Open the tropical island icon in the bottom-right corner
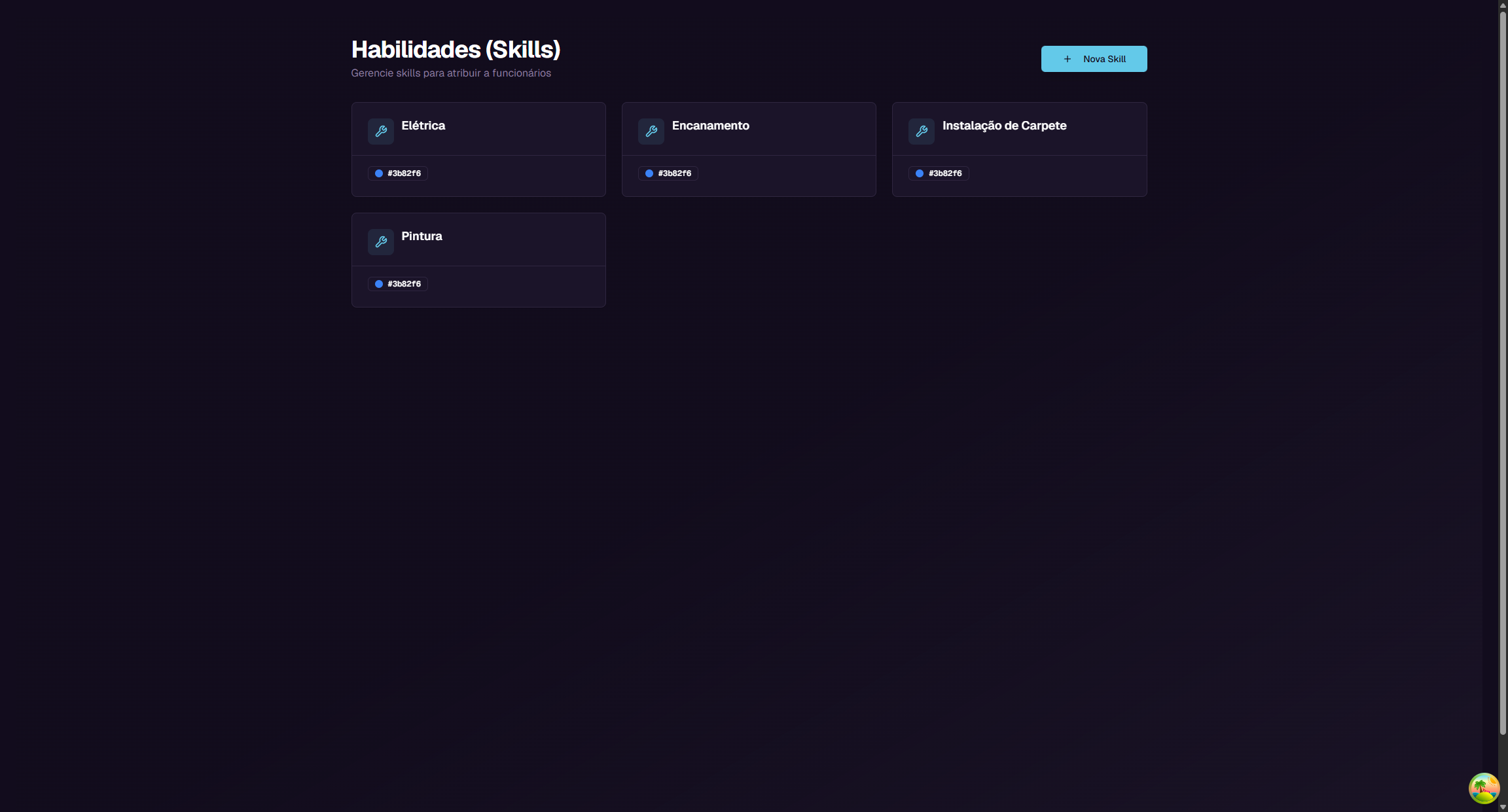This screenshot has height=812, width=1508. tap(1484, 788)
